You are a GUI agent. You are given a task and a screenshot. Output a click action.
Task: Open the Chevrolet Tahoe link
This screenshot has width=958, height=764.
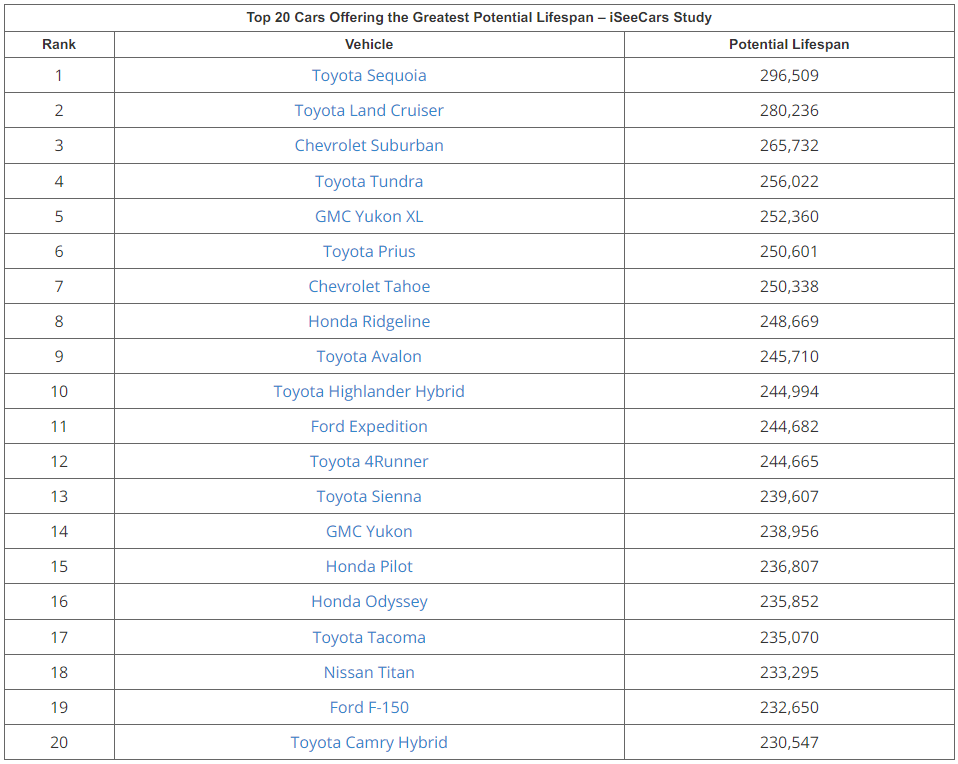click(369, 286)
